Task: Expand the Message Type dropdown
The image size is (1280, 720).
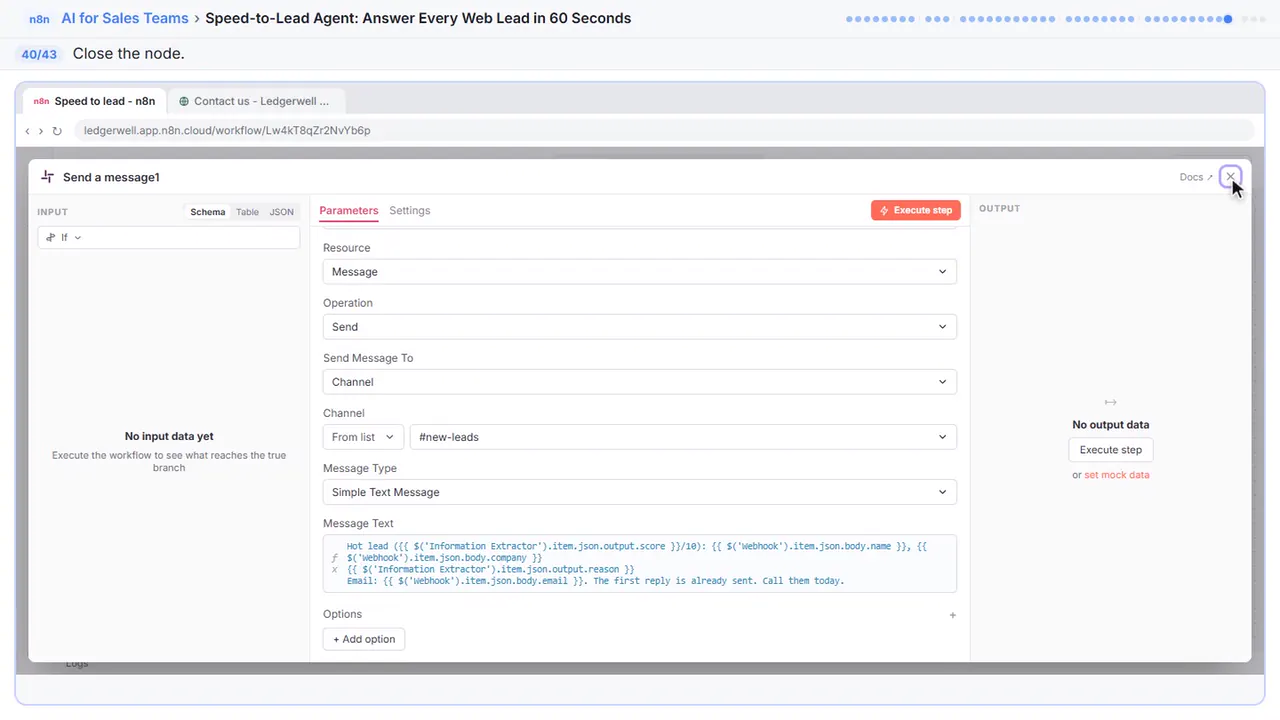Action: 639,492
